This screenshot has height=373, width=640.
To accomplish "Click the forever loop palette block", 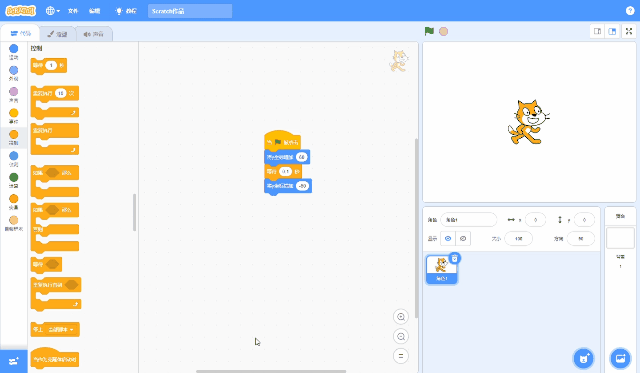I will tap(55, 139).
